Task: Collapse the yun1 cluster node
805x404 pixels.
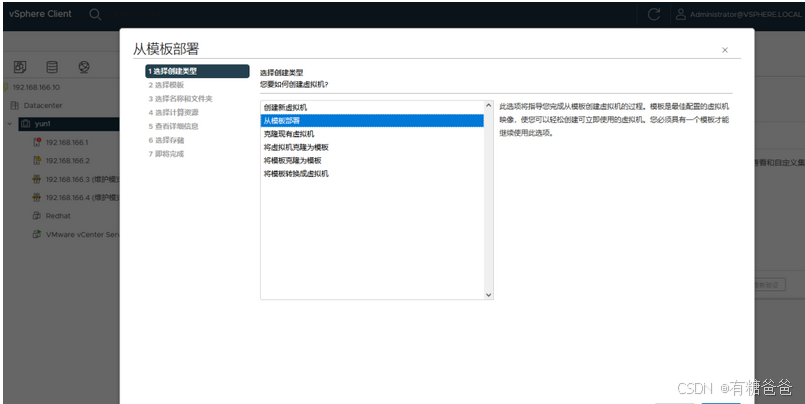Action: coord(10,124)
